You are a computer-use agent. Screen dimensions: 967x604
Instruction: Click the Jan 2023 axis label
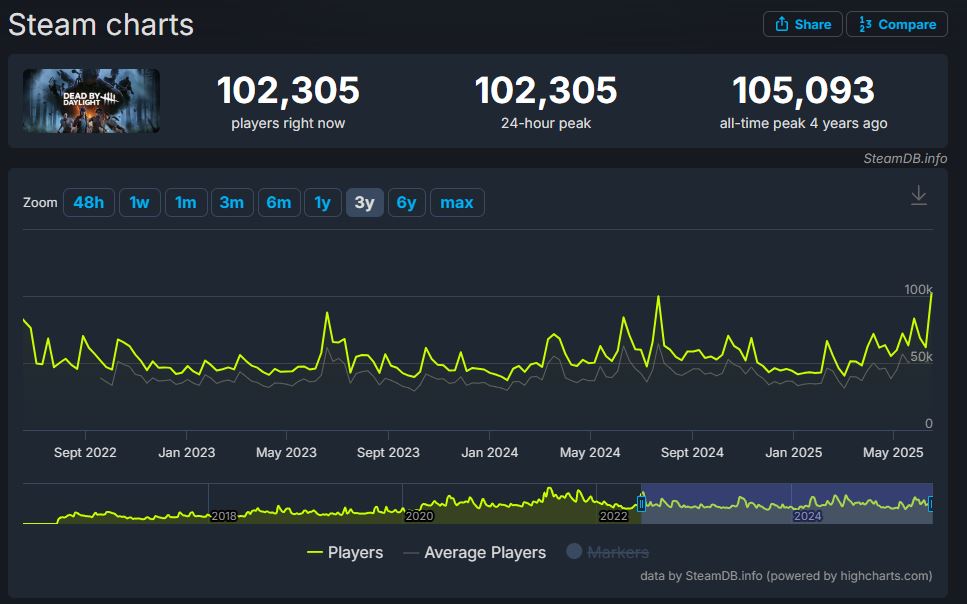(x=187, y=452)
